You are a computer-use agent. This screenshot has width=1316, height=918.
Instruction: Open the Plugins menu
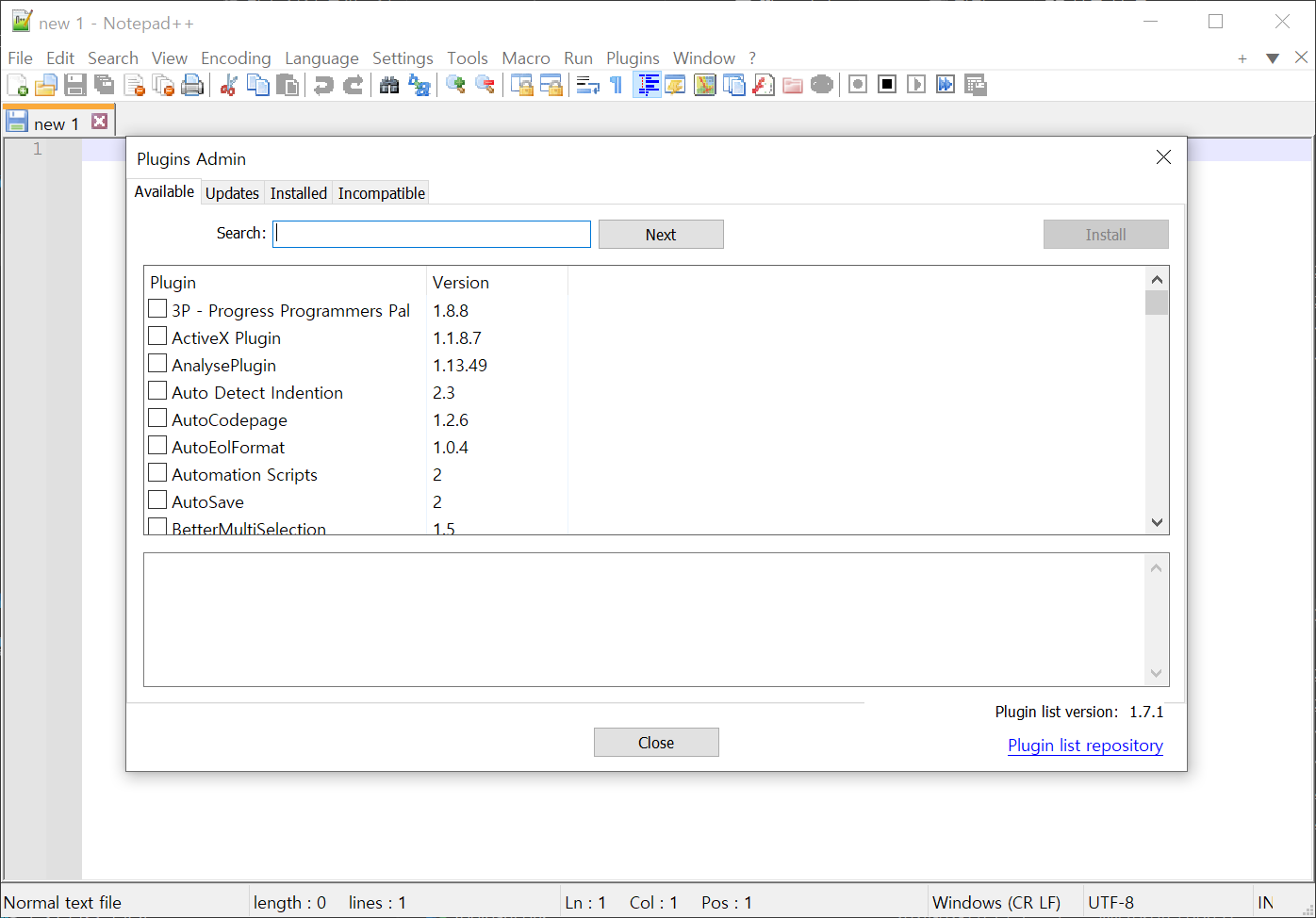click(633, 58)
